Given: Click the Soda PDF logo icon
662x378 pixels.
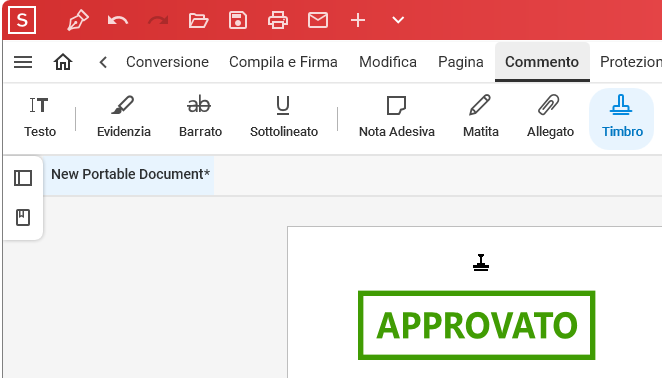Looking at the screenshot, I should (22, 20).
